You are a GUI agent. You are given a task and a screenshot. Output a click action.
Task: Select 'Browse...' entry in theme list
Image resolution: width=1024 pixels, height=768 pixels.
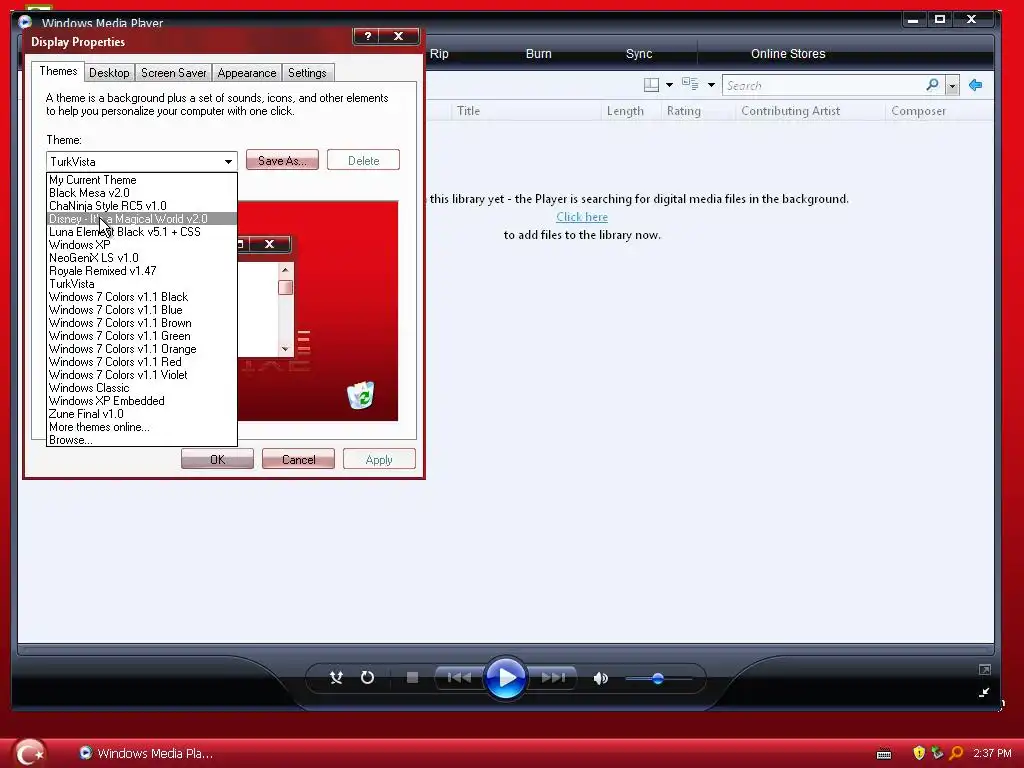[142, 440]
